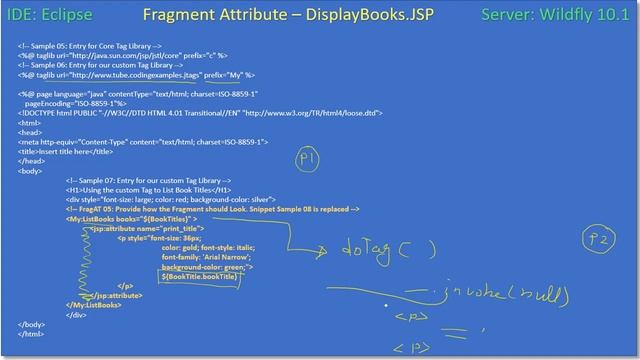Click the font-family 'Arial Narrow' line
The image size is (640, 360).
pyautogui.click(x=206, y=257)
